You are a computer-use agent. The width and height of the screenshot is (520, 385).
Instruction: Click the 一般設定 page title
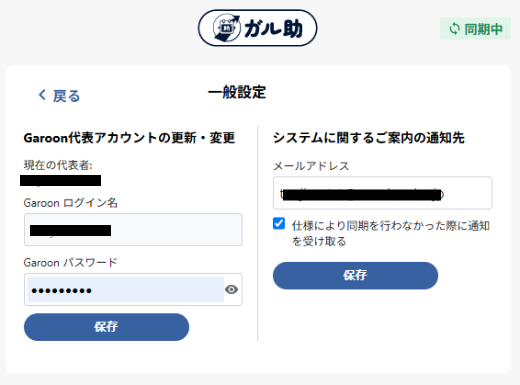tap(237, 92)
